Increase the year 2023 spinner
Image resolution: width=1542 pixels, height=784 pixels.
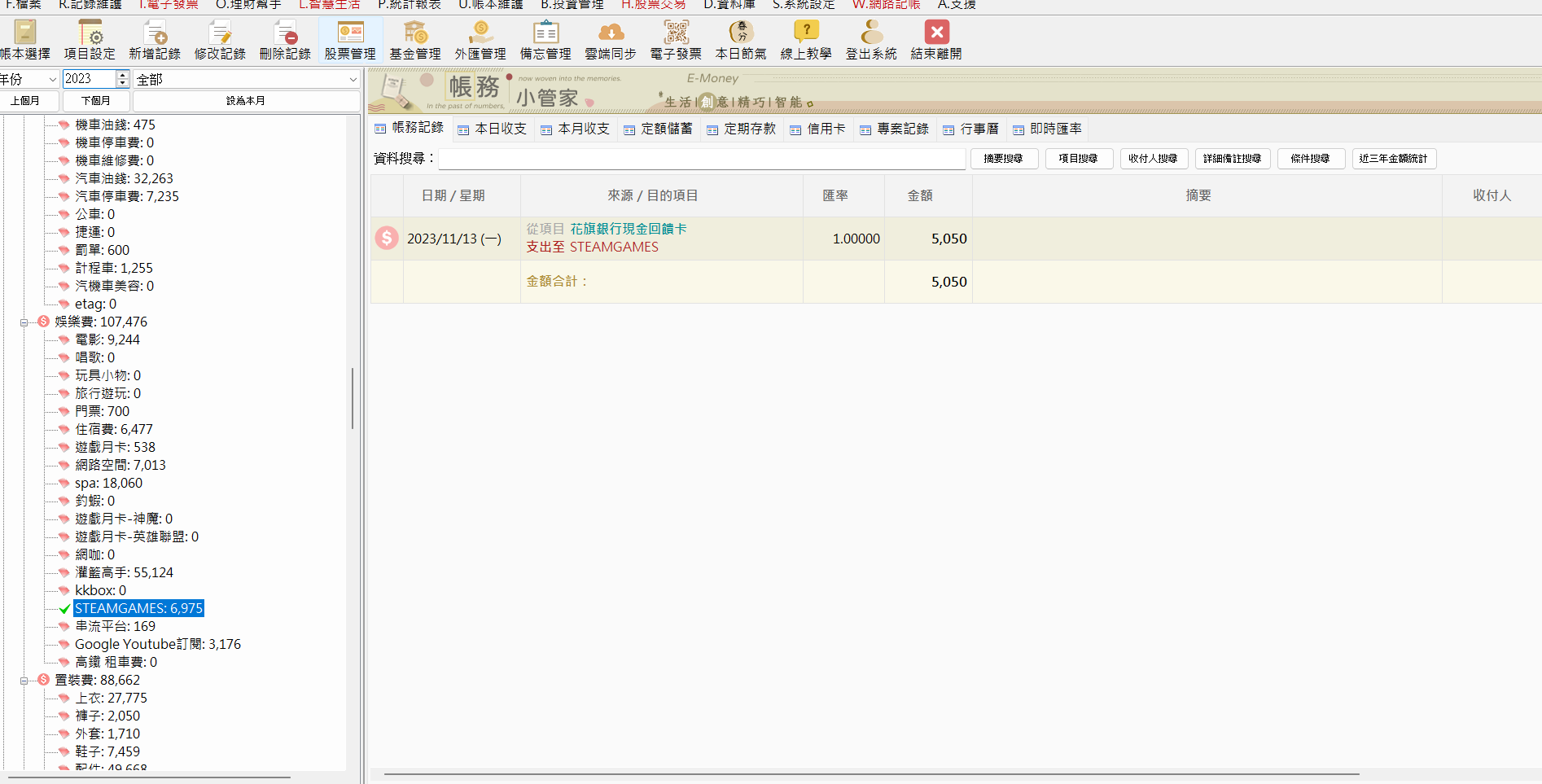coord(123,75)
